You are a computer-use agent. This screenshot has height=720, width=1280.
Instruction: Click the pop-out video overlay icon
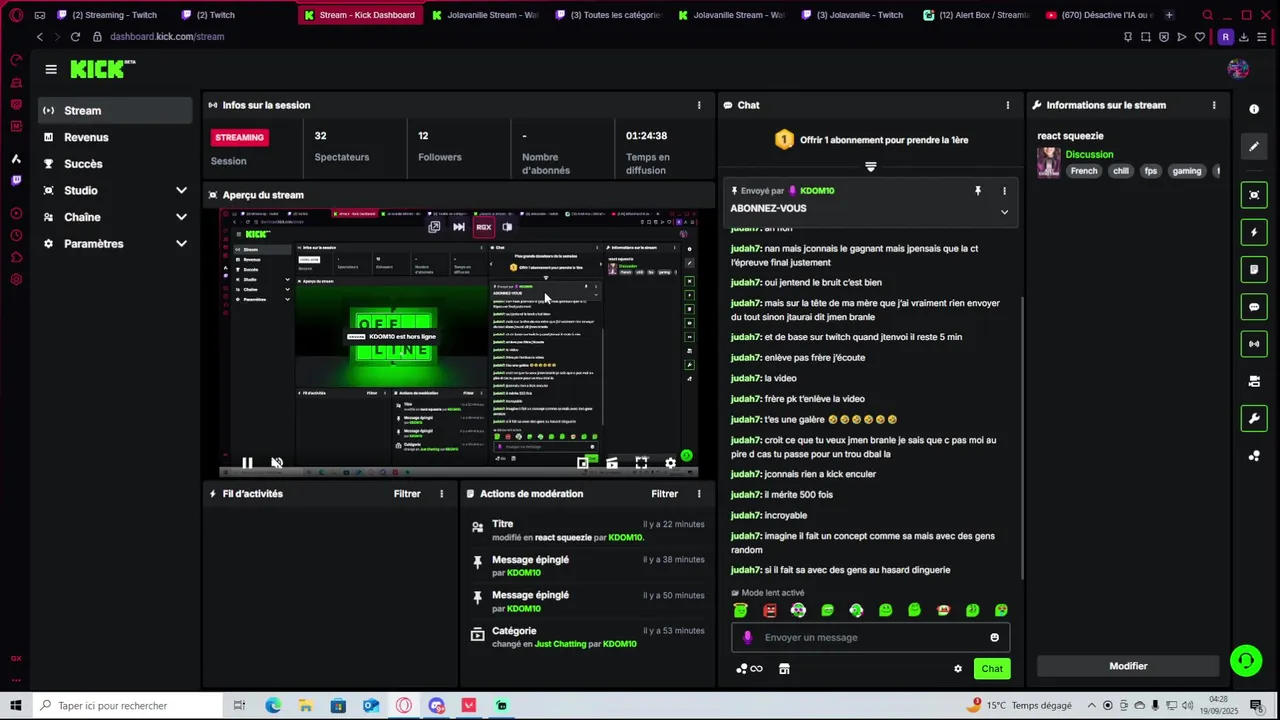[434, 227]
